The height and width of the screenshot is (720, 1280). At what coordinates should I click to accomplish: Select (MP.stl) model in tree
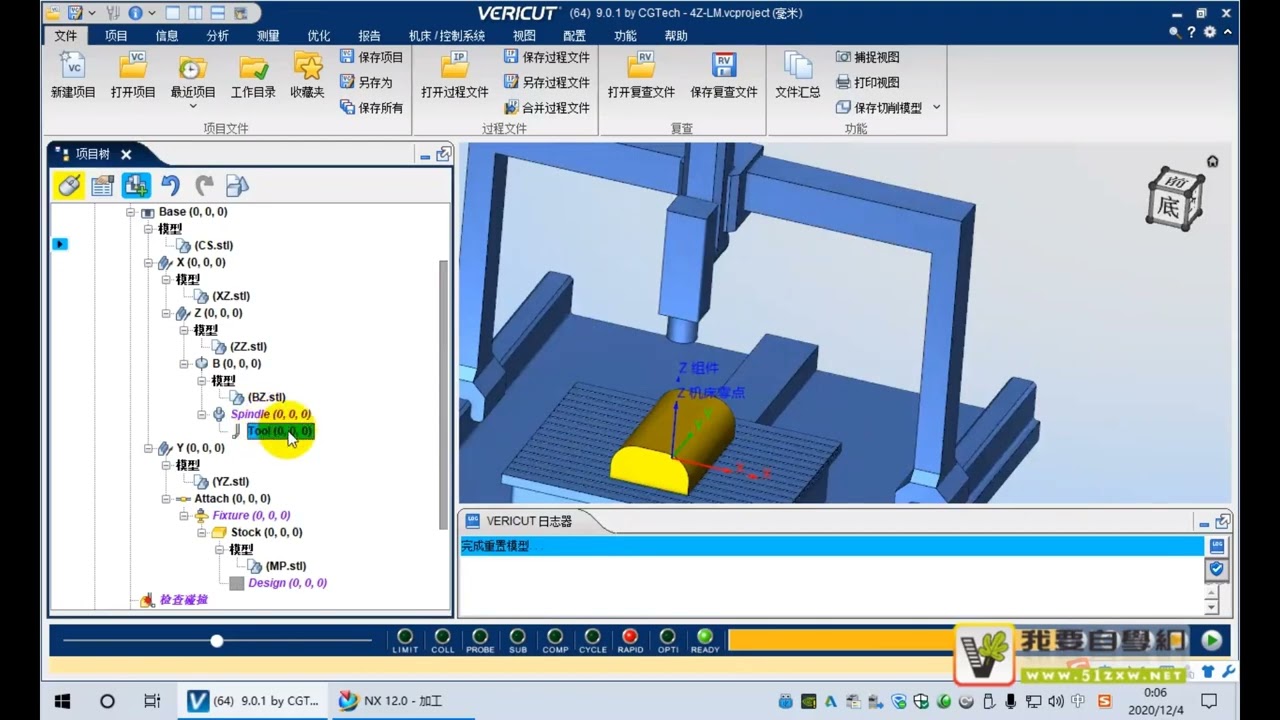pos(285,566)
